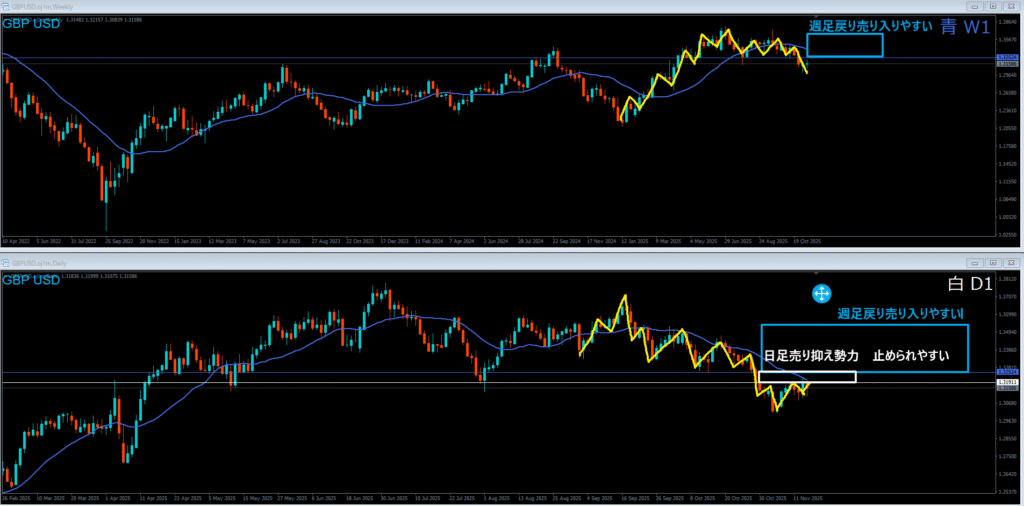The height and width of the screenshot is (506, 1024).
Task: Minimize the GBPUSD Weekly chart window
Action: coord(976,7)
